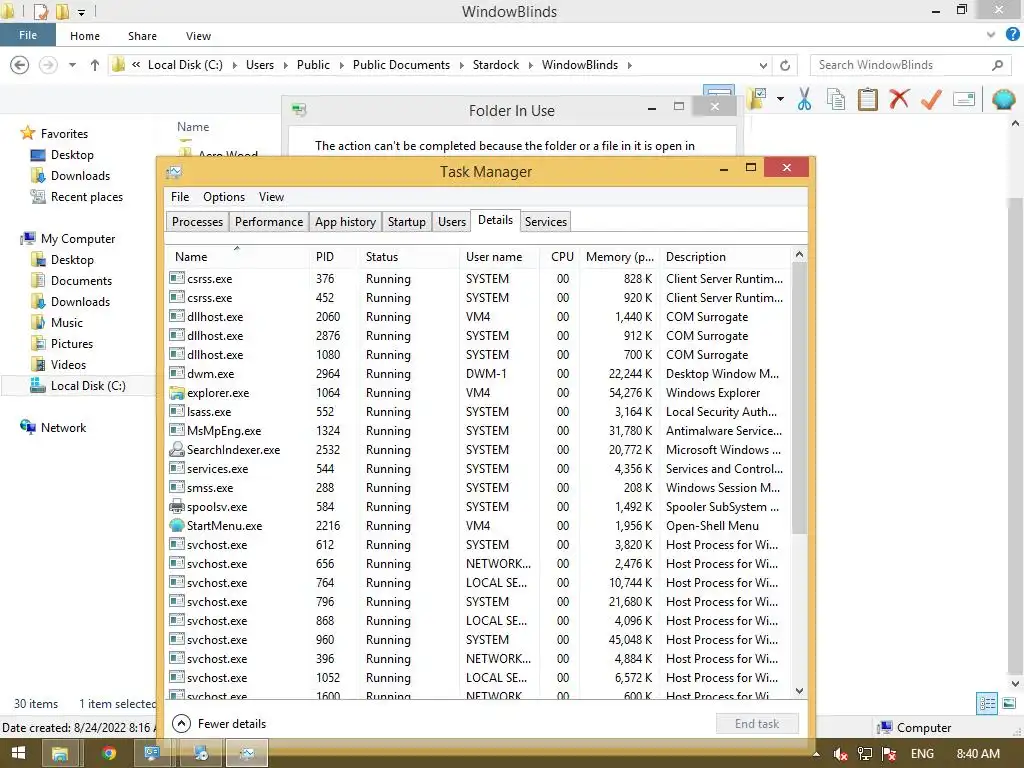
Task: Click the Explorer Help question mark icon
Action: [1012, 35]
